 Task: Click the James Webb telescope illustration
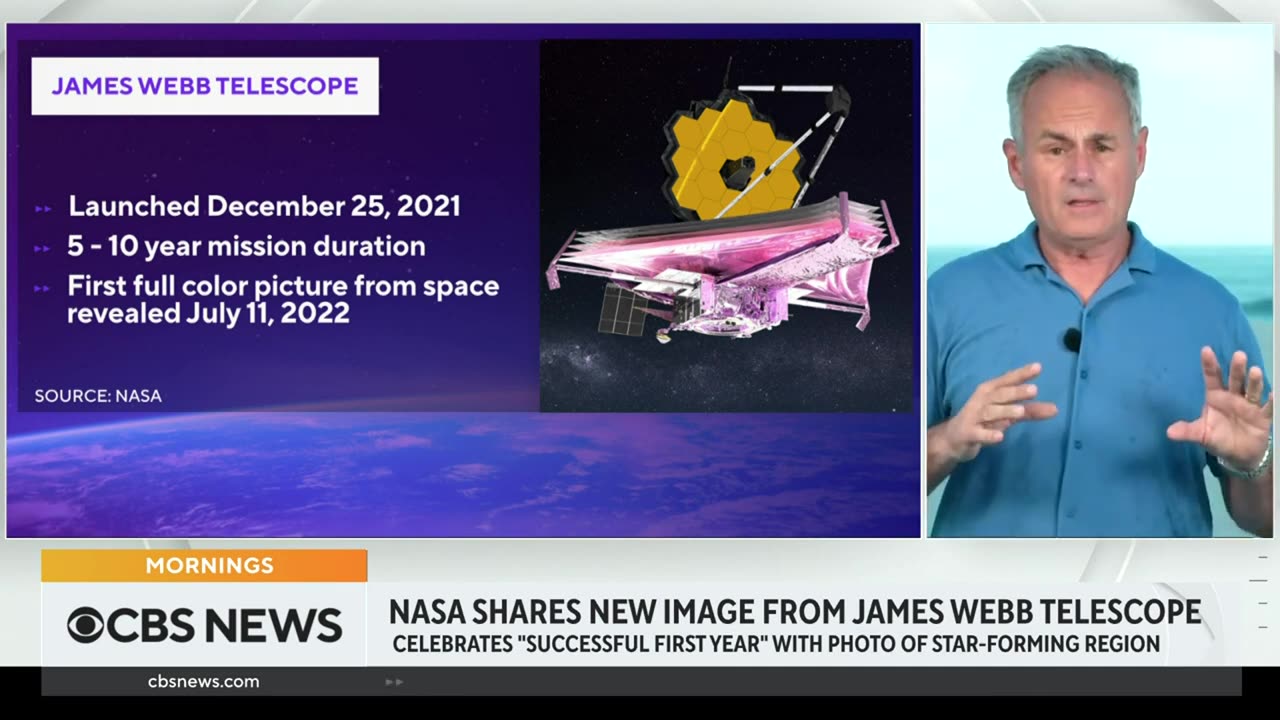(x=726, y=225)
